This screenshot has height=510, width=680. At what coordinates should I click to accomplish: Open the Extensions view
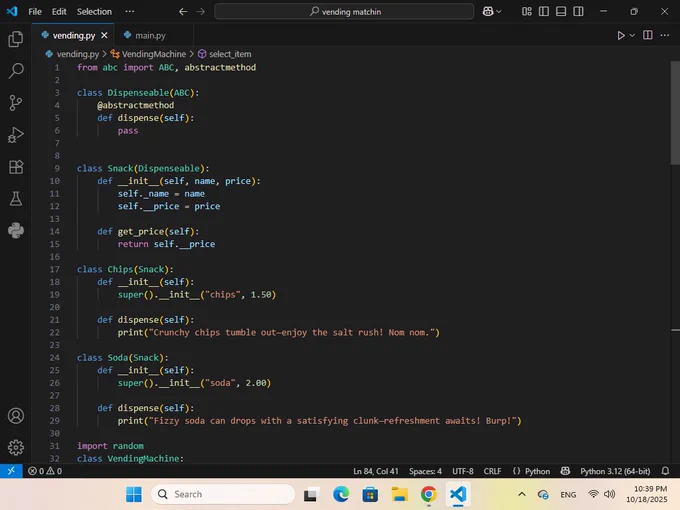[x=16, y=167]
